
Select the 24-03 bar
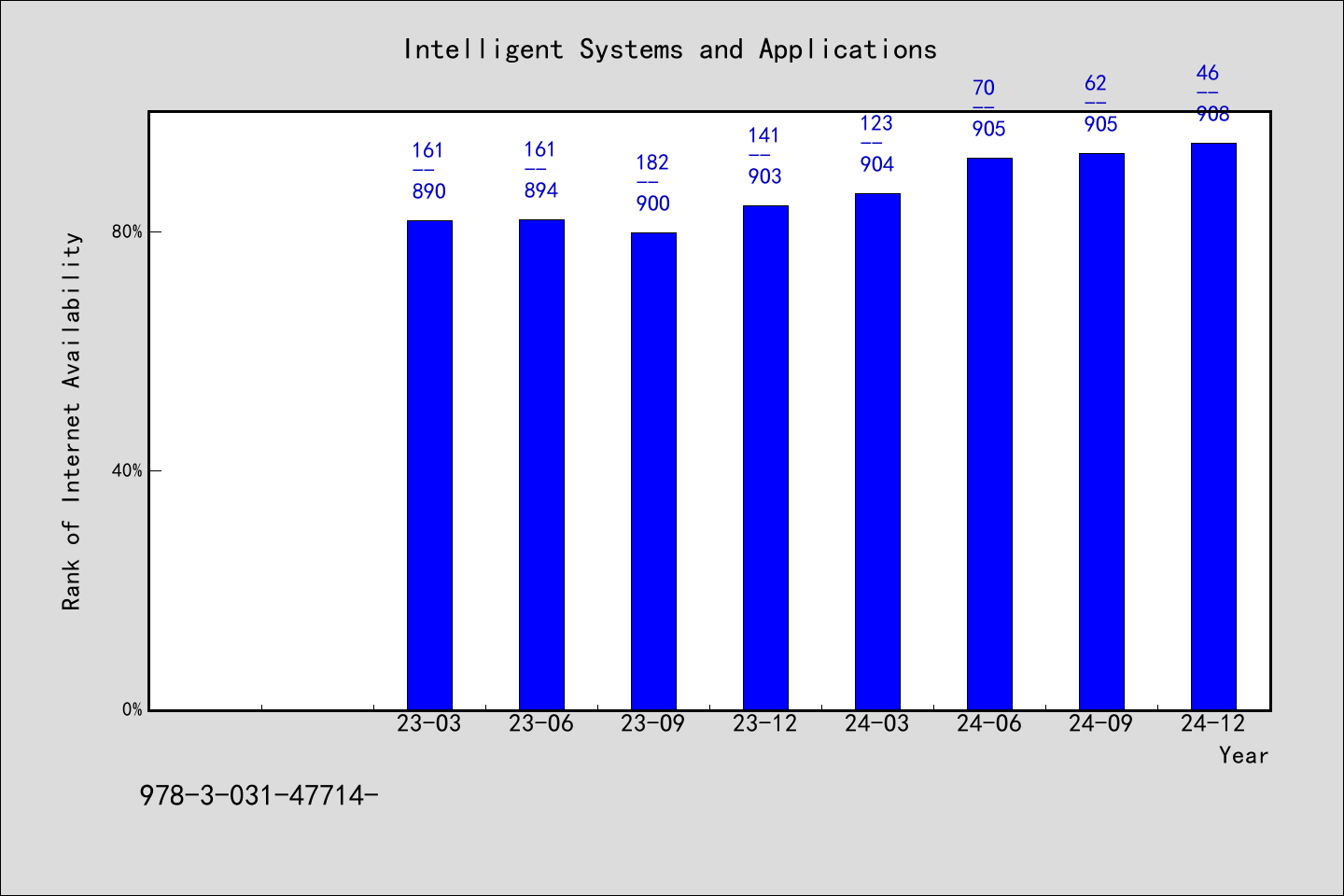(x=877, y=452)
